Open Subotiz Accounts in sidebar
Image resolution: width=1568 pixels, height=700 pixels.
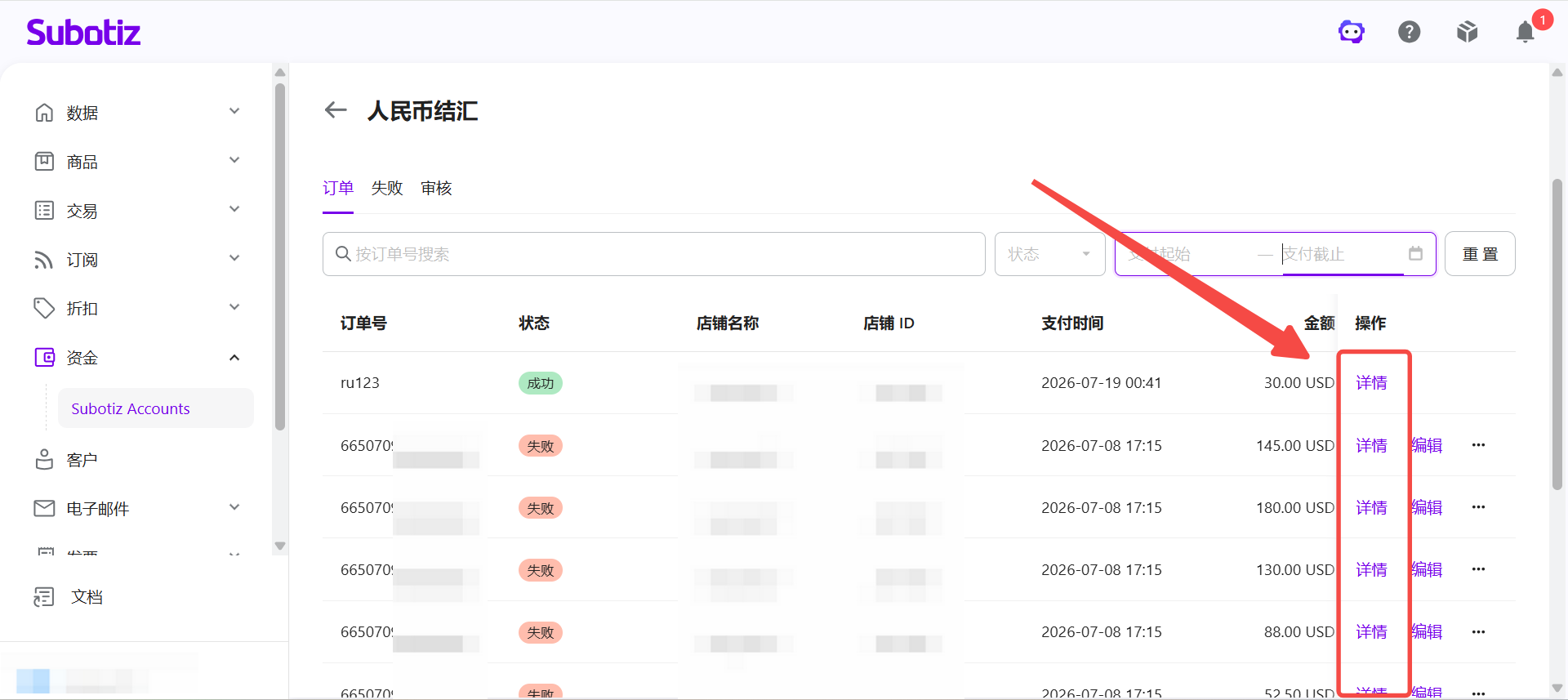(x=155, y=408)
